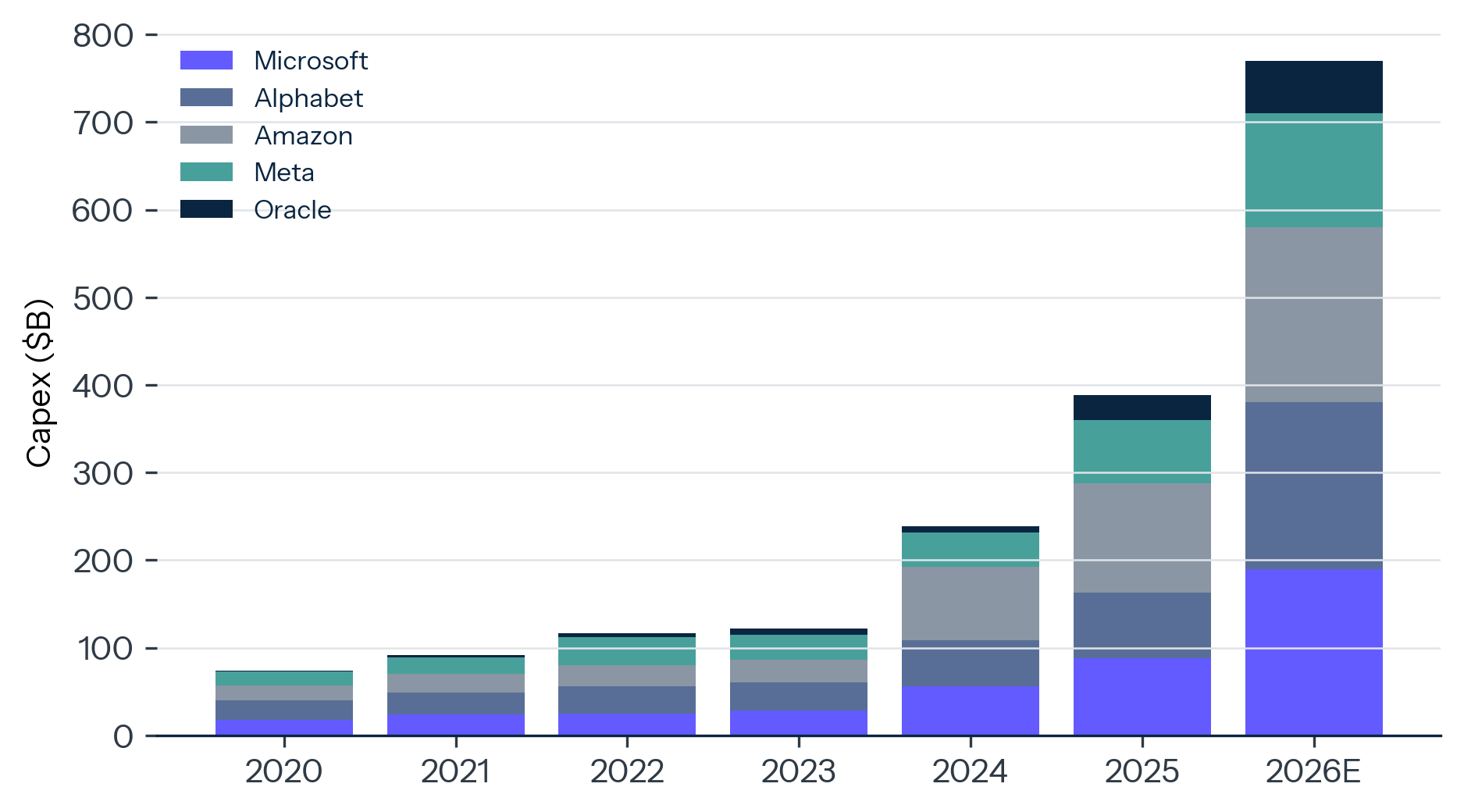The height and width of the screenshot is (812, 1464).
Task: Click the Meta segment of the 2023 bar
Action: point(799,648)
